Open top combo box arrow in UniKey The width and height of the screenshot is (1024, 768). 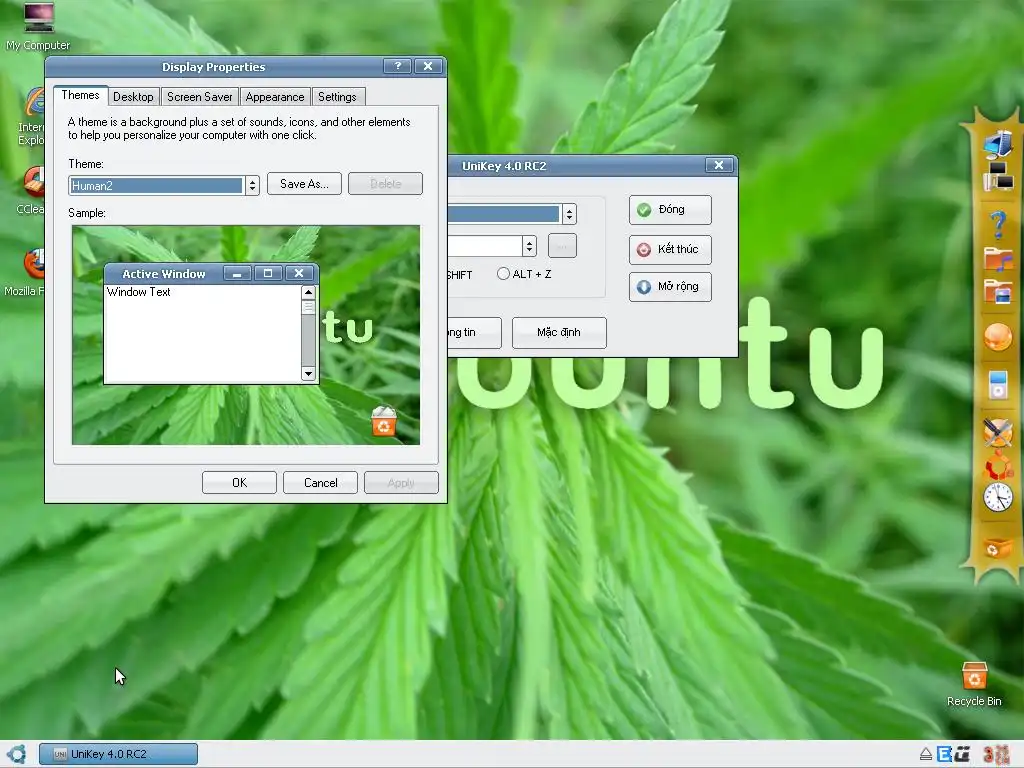tap(569, 214)
